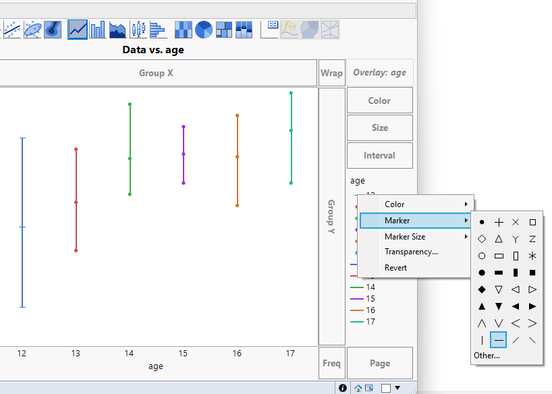Image resolution: width=552 pixels, height=394 pixels.
Task: Choose the open left-pointing triangle marker
Action: 515,289
